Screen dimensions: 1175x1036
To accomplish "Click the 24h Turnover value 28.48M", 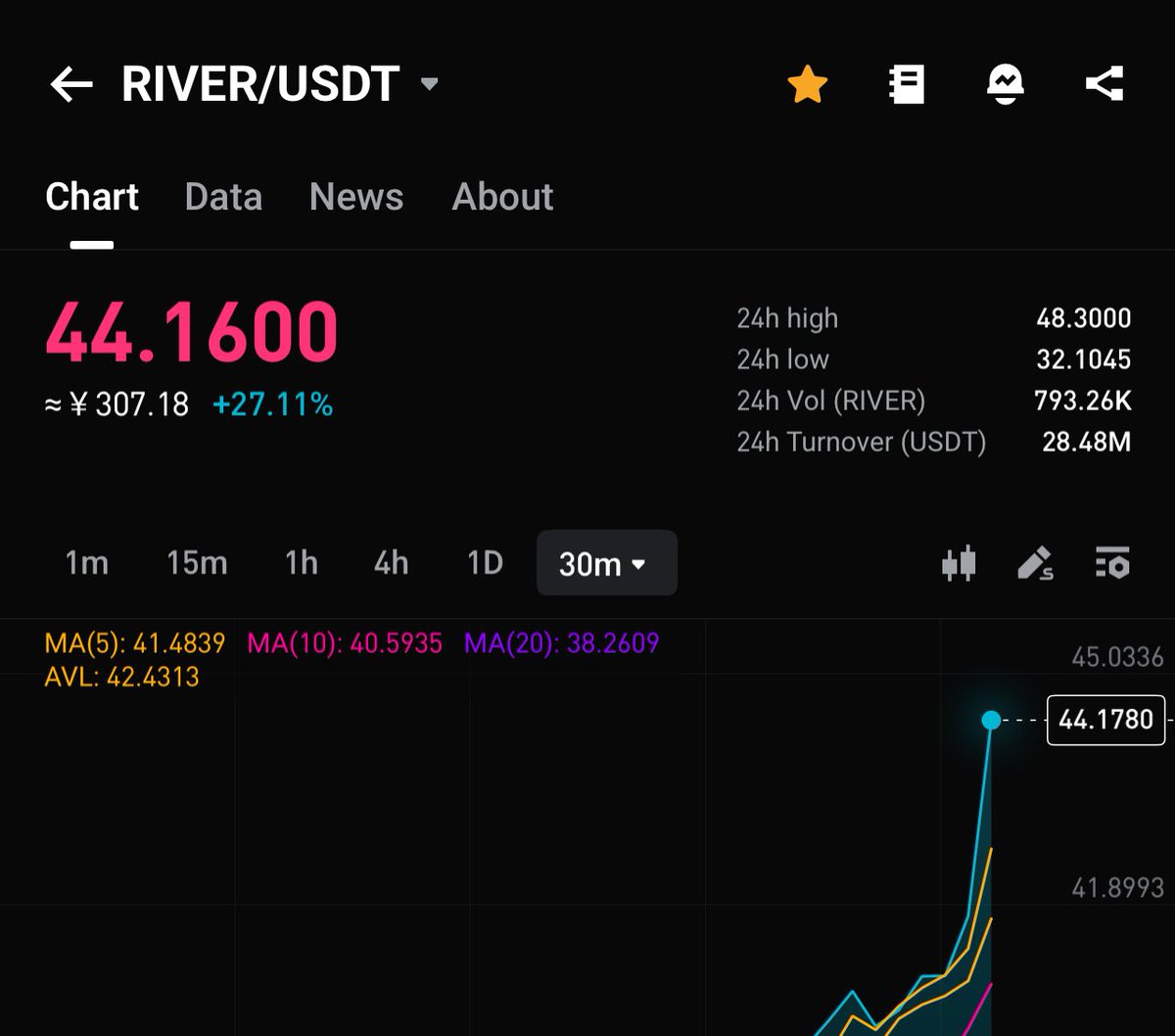I will [1087, 442].
